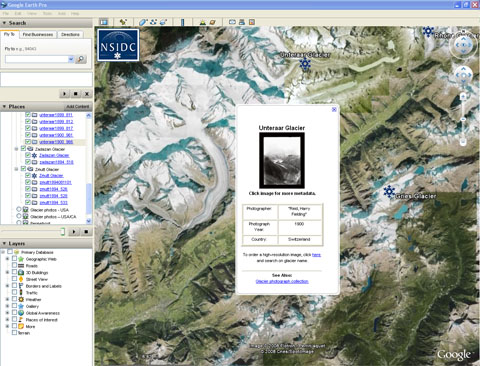
Task: Enable the Borders and Labels checkbox
Action: point(14,286)
